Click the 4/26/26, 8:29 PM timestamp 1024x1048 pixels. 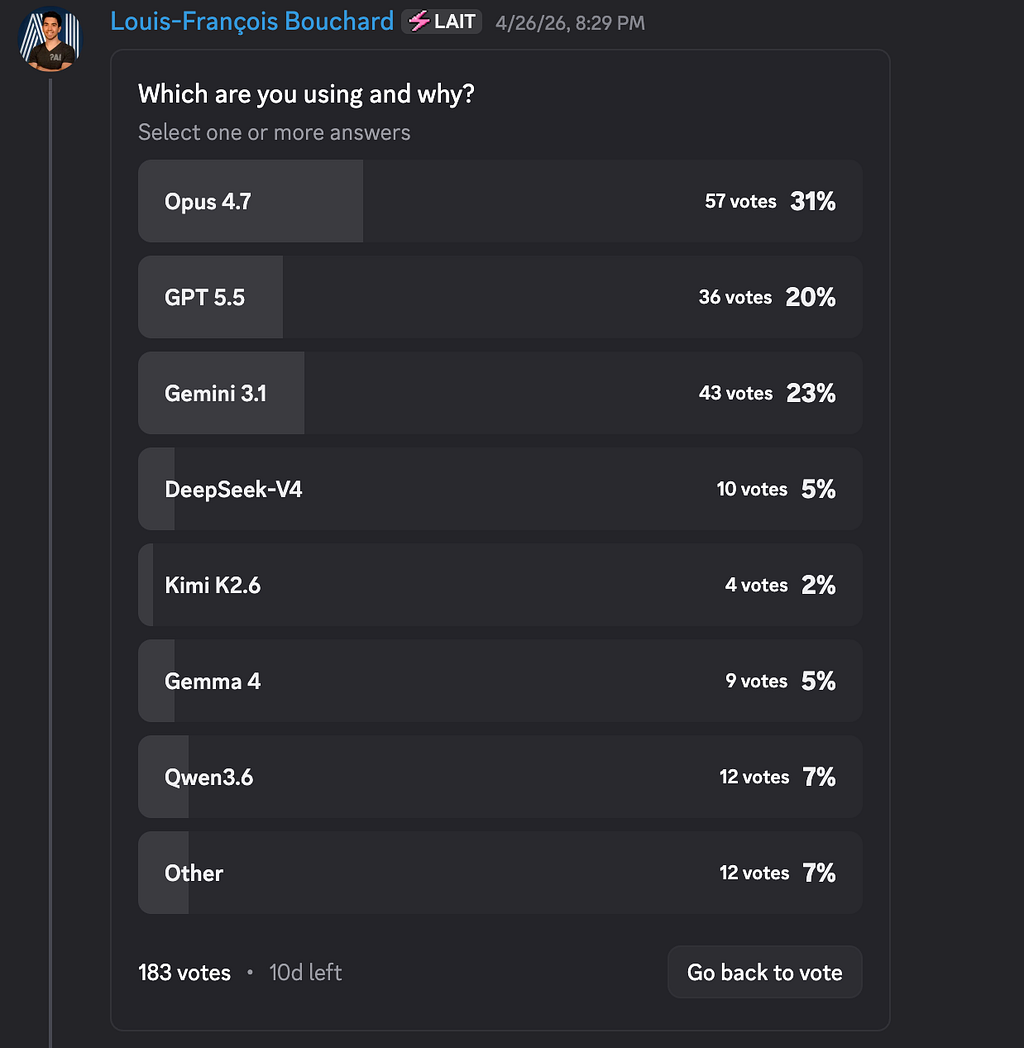point(569,23)
